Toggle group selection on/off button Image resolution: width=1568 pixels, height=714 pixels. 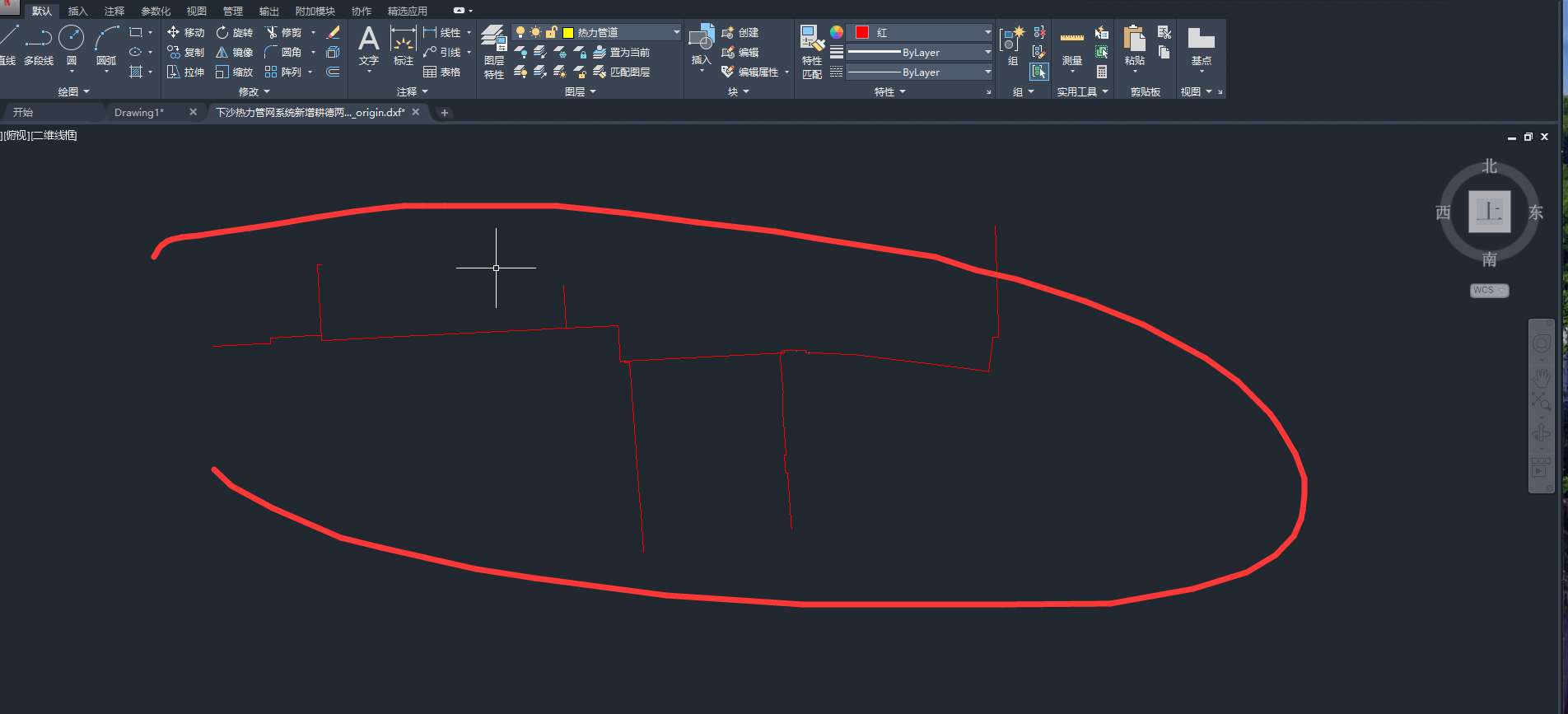tap(1039, 72)
